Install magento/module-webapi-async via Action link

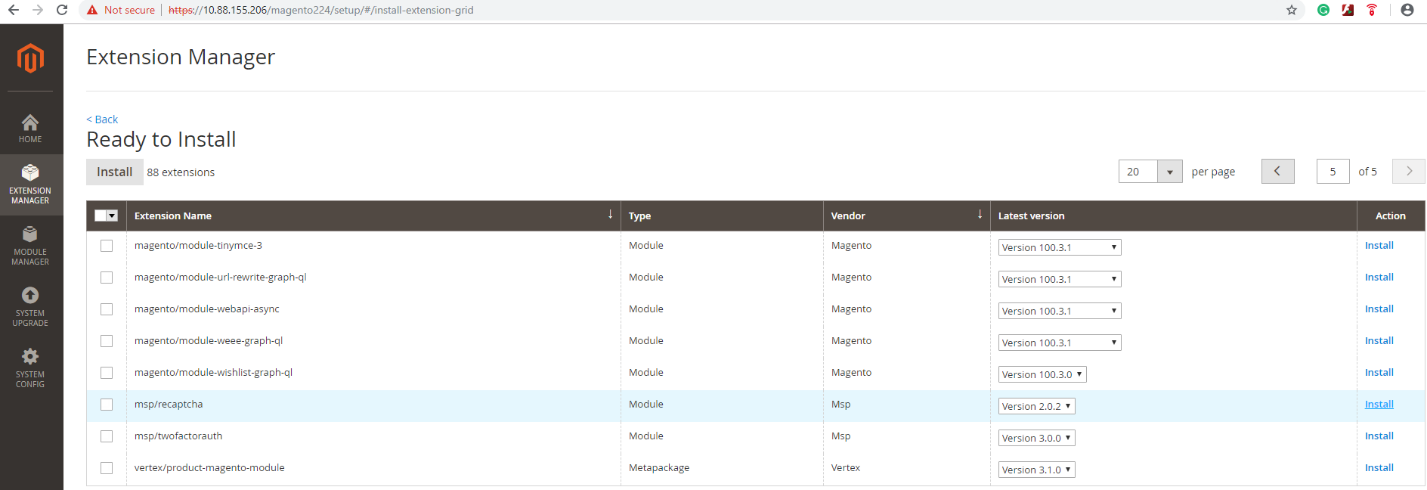click(x=1379, y=309)
